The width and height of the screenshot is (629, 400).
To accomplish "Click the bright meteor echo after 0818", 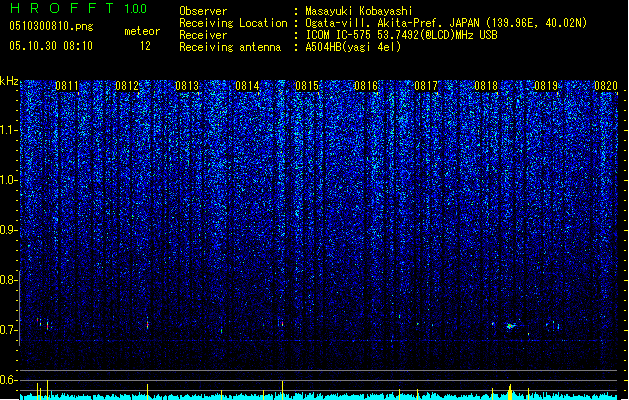I will pyautogui.click(x=510, y=326).
